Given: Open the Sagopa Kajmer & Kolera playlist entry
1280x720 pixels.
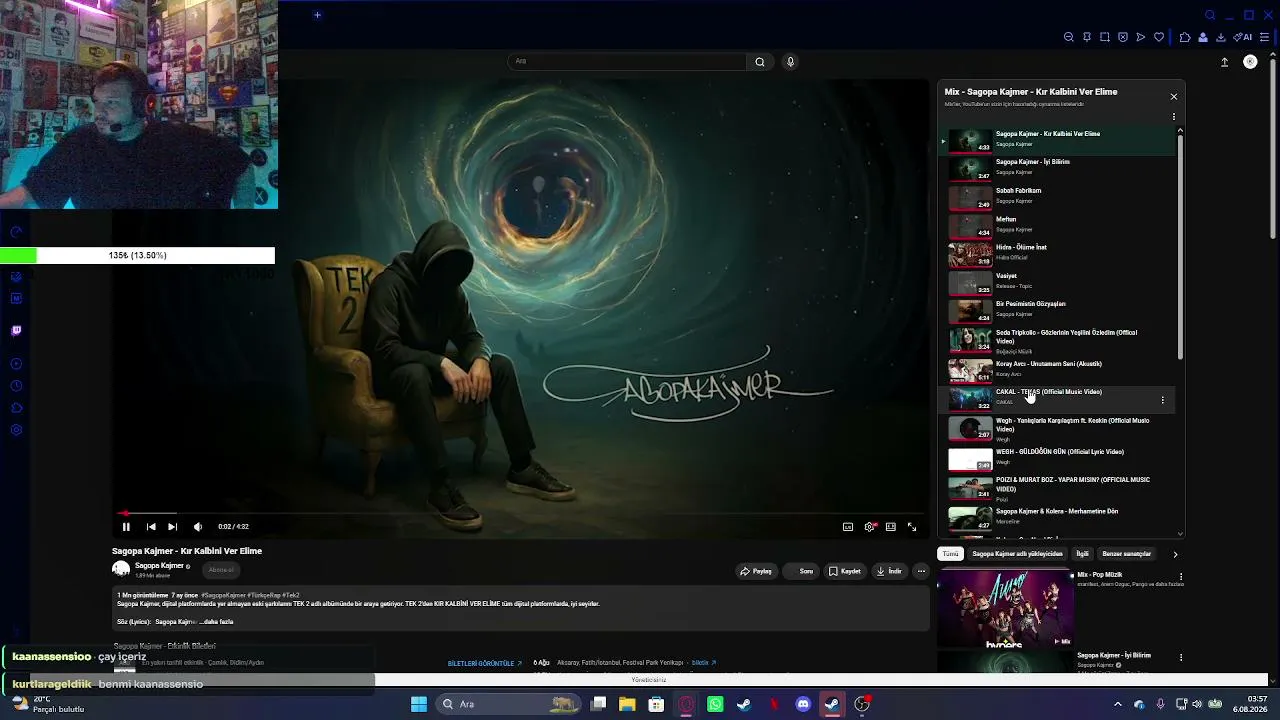Looking at the screenshot, I should coord(1060,517).
